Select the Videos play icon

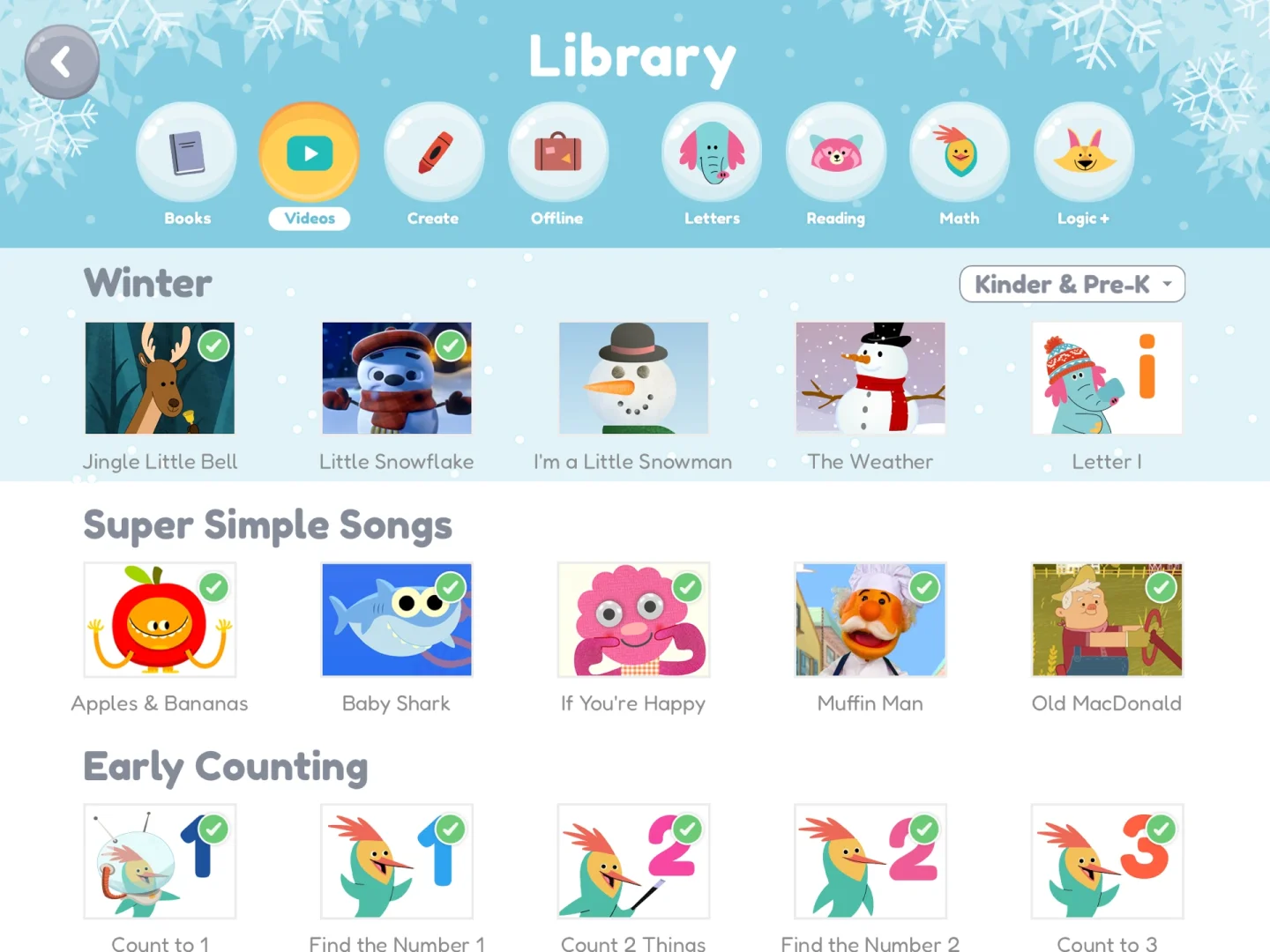pos(310,152)
